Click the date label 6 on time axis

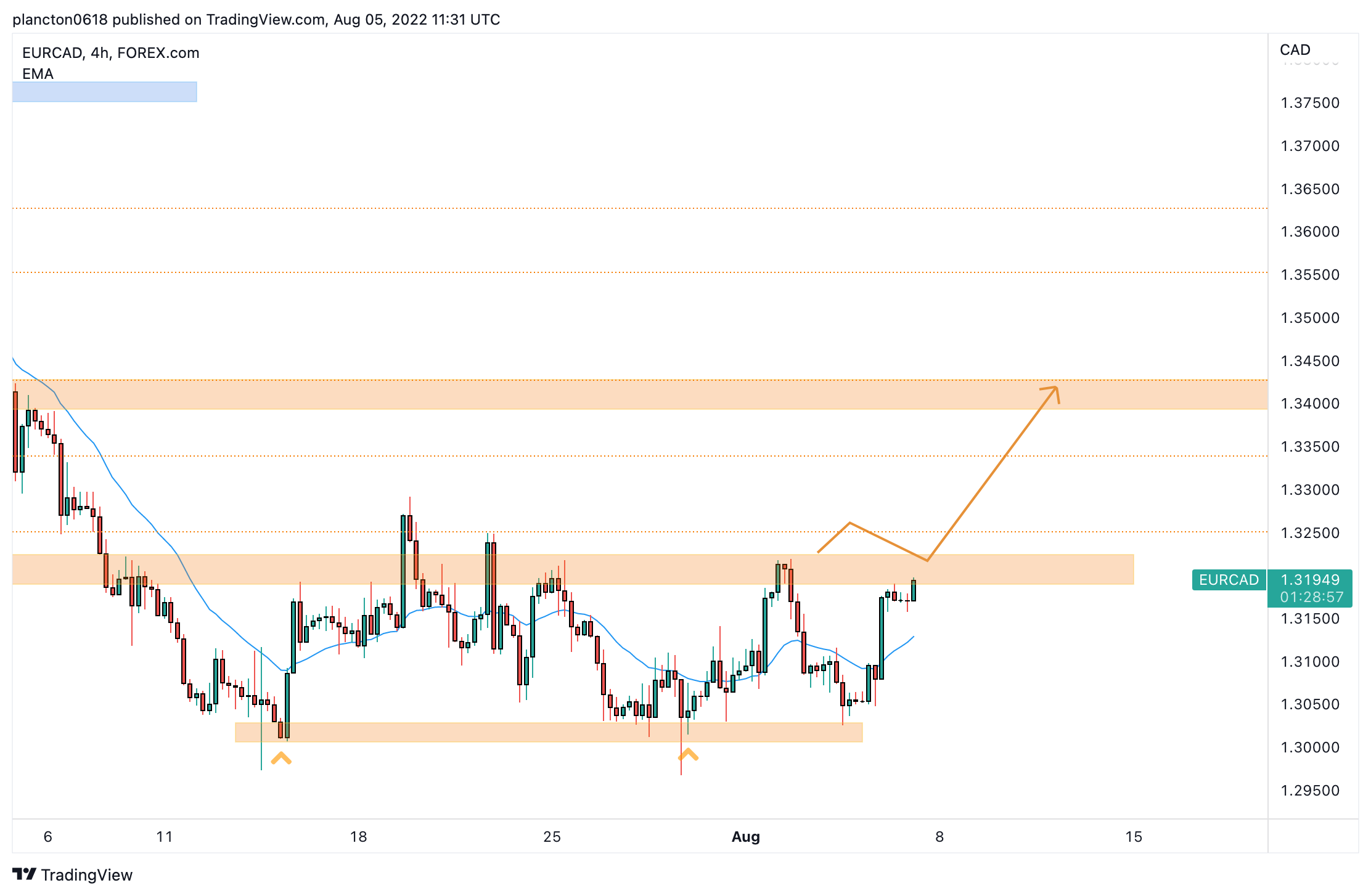point(48,837)
